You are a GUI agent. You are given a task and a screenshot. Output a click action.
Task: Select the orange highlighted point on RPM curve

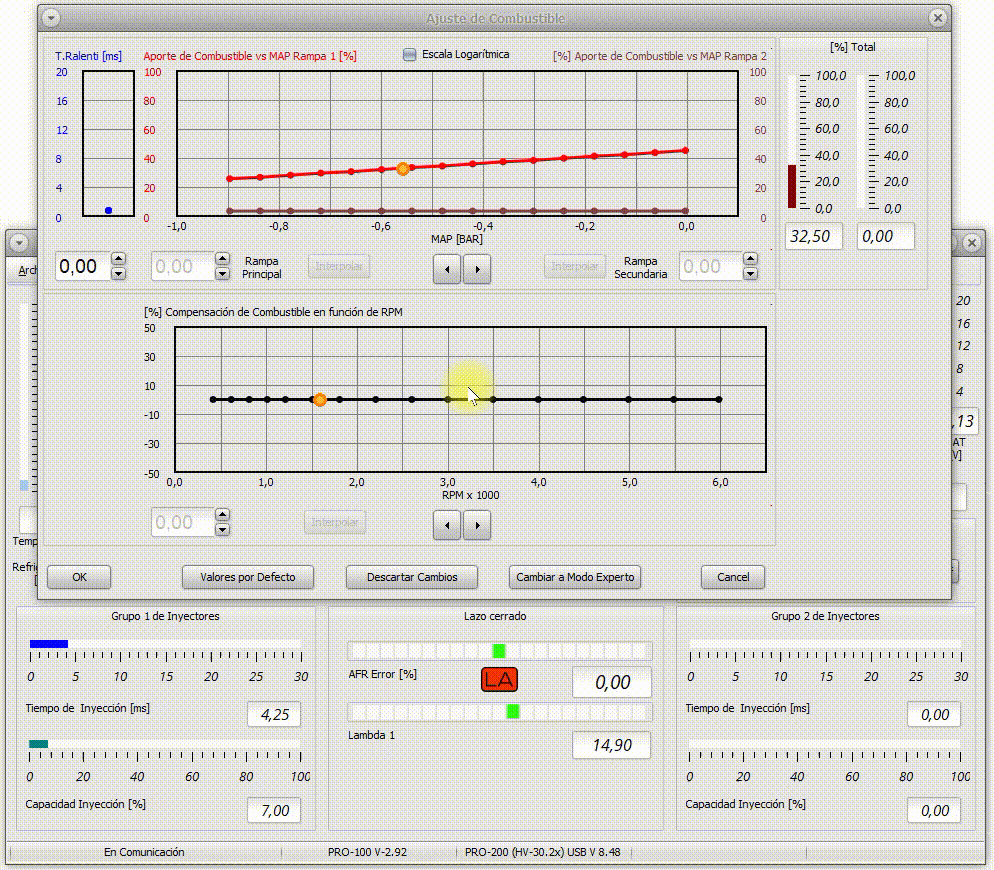[x=320, y=399]
